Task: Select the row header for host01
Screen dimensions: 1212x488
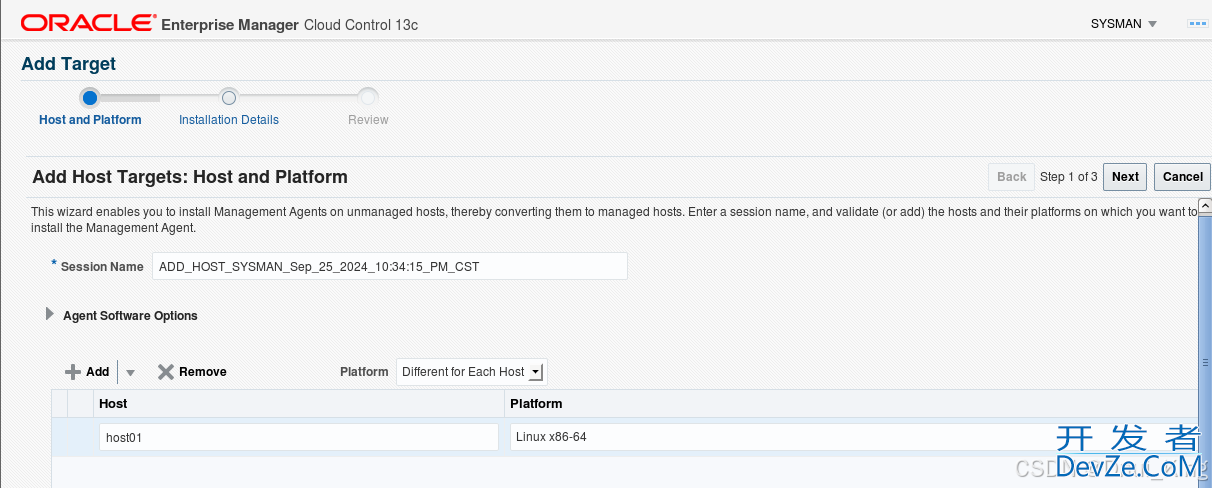Action: [60, 437]
